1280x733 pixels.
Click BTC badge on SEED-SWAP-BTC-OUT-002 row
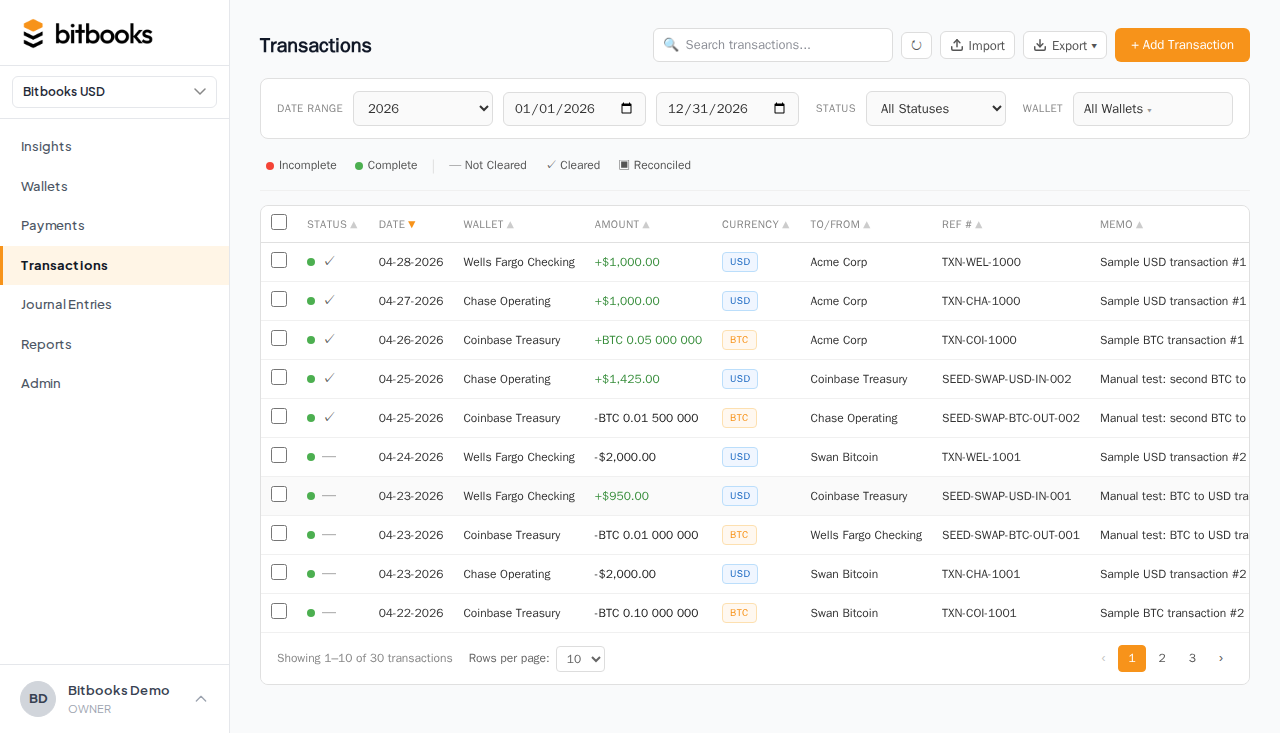click(x=739, y=418)
